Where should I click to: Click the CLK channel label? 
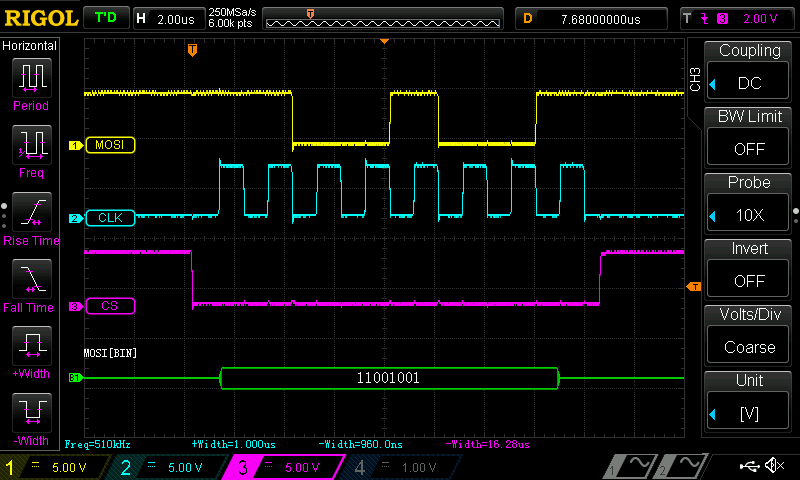coord(110,218)
